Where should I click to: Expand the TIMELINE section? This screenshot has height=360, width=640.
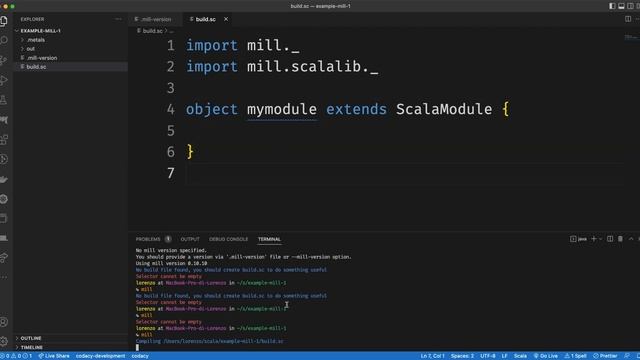pos(32,347)
